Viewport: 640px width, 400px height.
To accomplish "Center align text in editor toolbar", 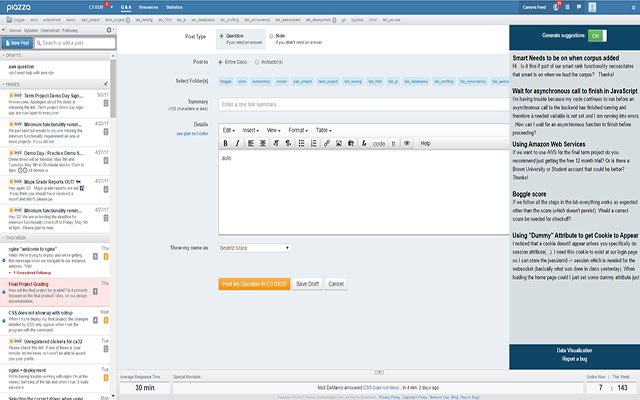I will click(x=263, y=143).
